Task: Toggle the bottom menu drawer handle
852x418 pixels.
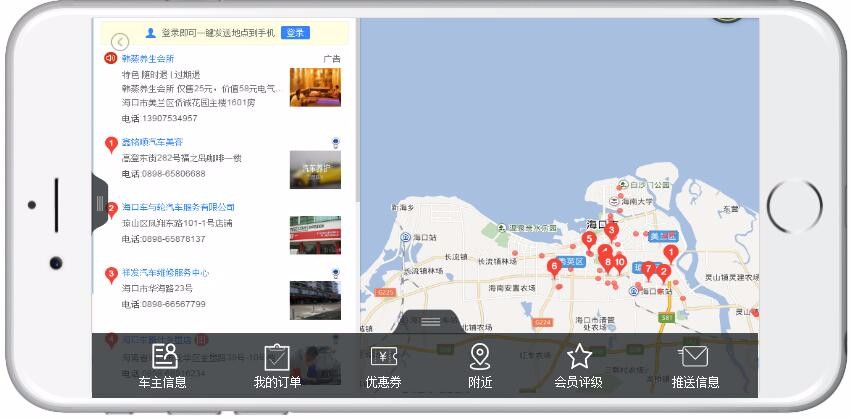Action: click(x=430, y=321)
